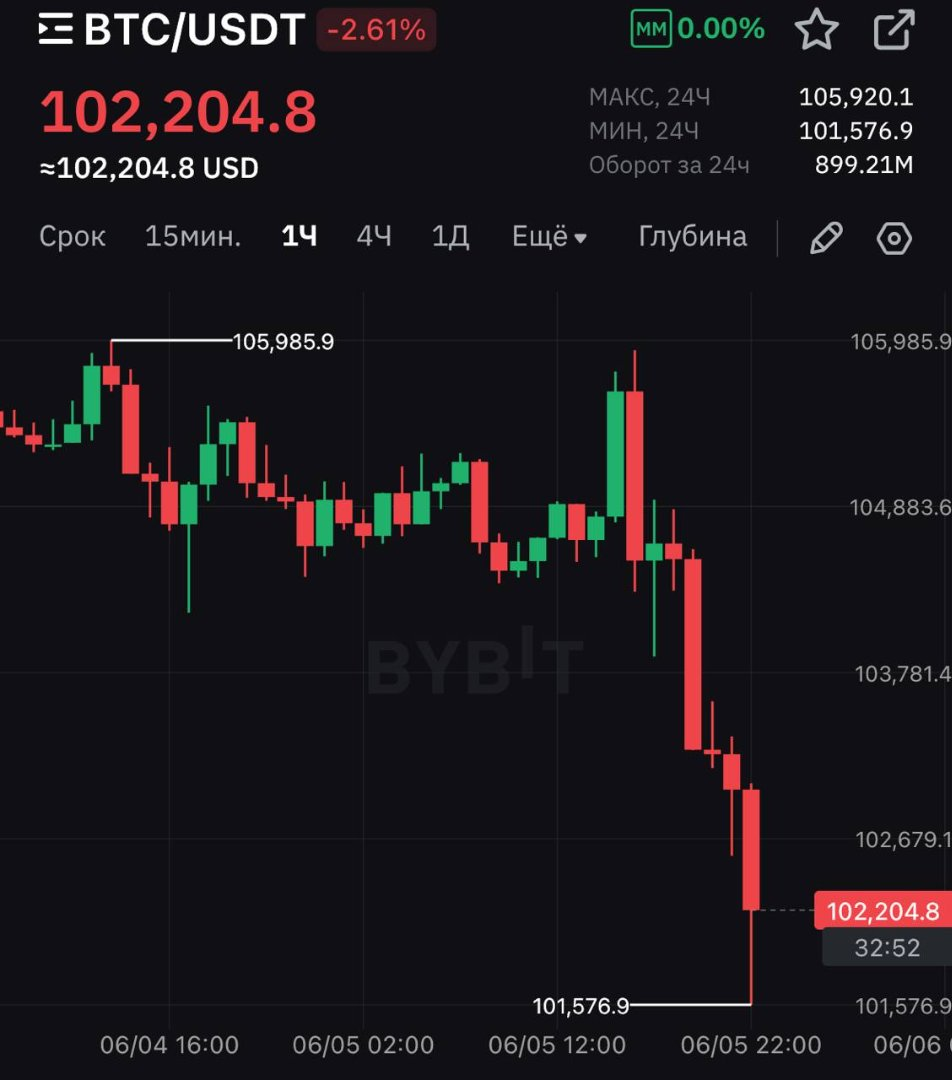Choose the Срок chart view
Screen dimensions: 952x1080
coord(72,237)
